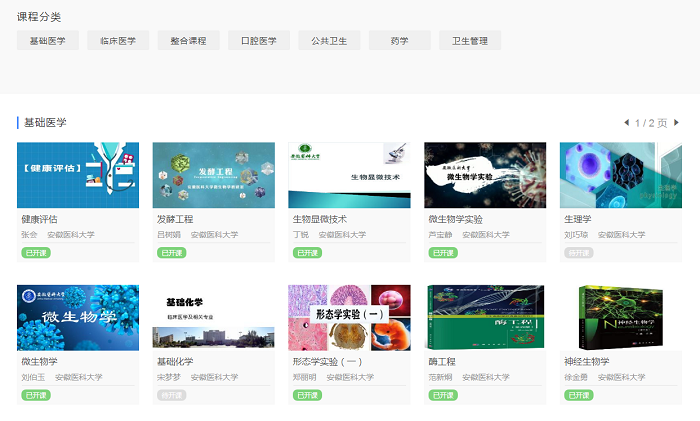Open 基础化学 course cover image
700x421 pixels.
tap(214, 317)
